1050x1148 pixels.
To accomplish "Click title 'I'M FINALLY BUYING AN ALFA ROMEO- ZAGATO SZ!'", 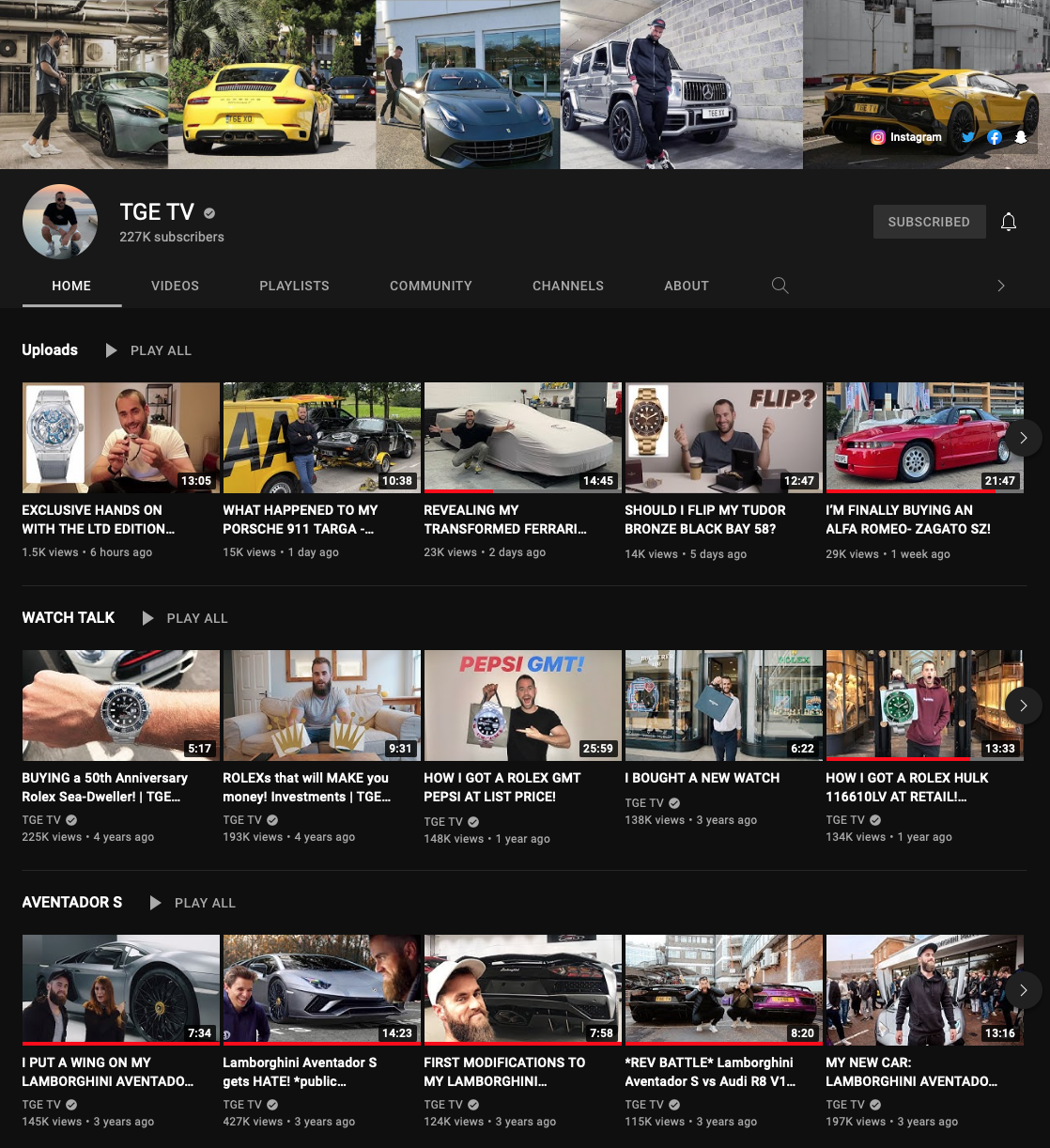I will pyautogui.click(x=908, y=520).
